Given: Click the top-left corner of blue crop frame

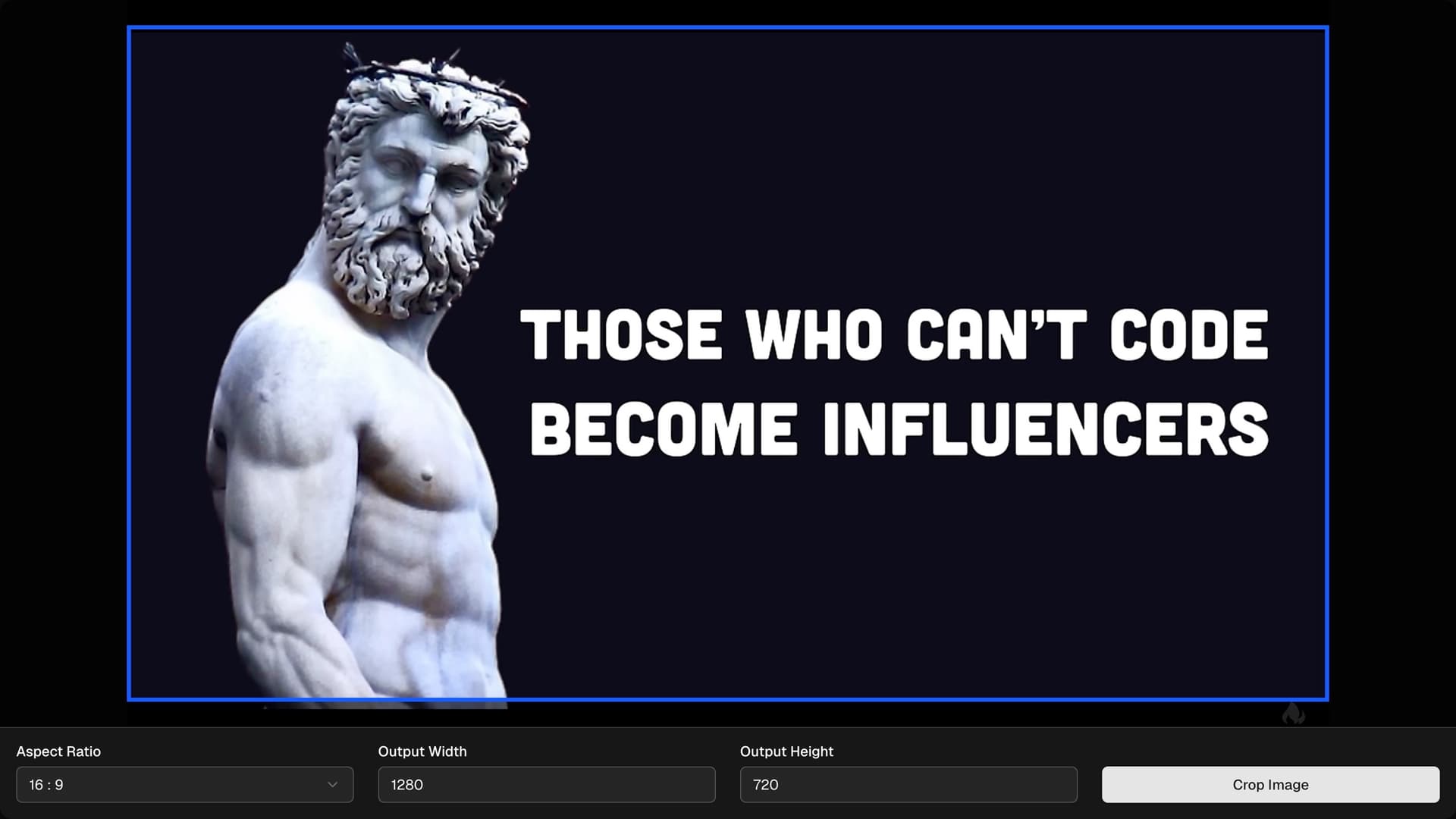Looking at the screenshot, I should (129, 28).
